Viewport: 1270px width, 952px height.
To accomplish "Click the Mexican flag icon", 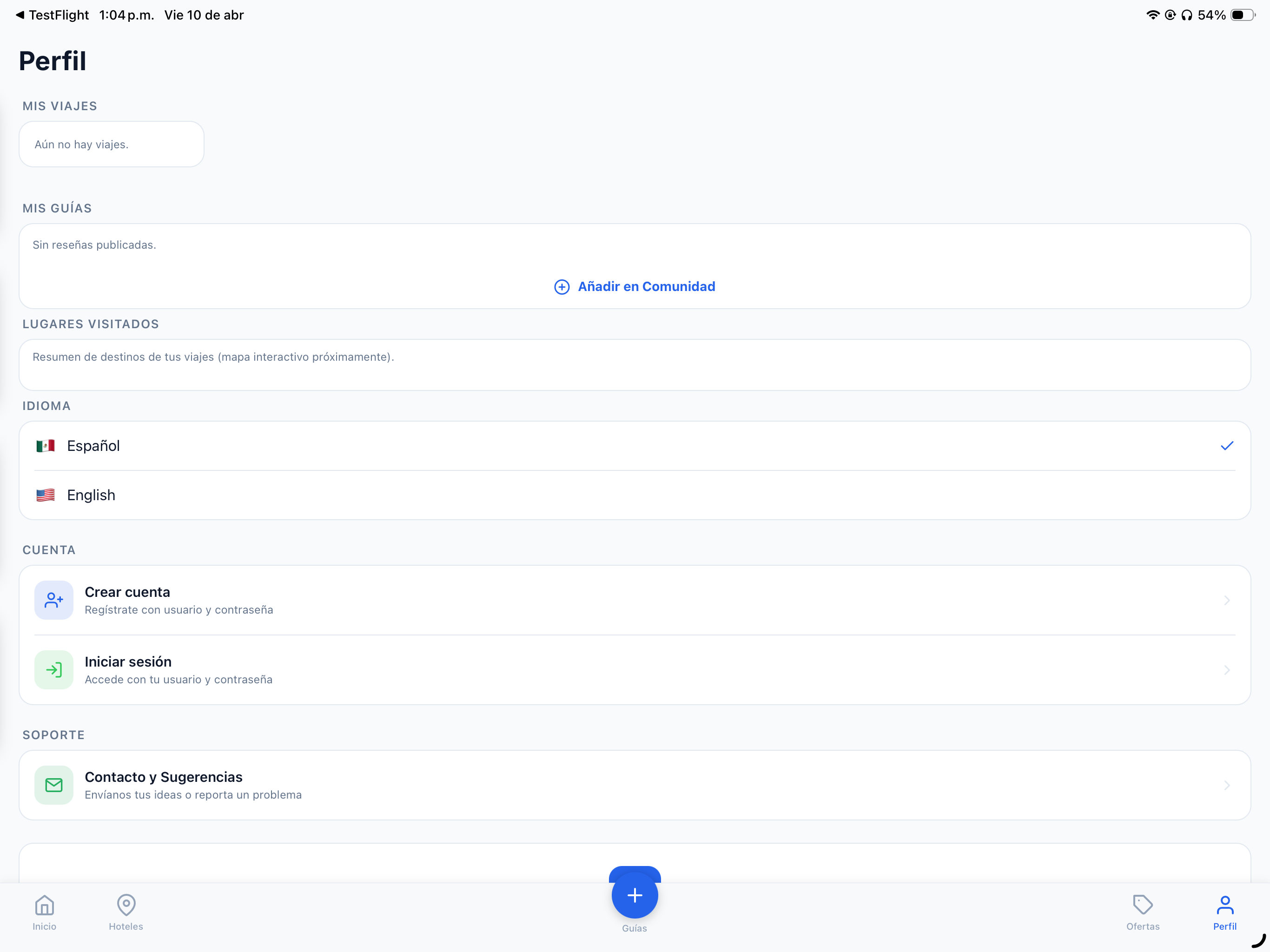I will 46,446.
